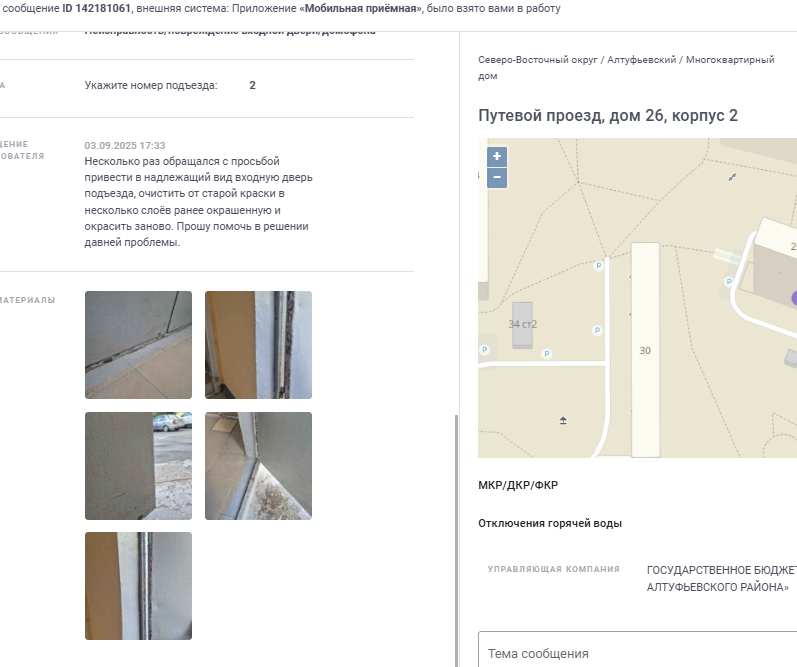The height and width of the screenshot is (667, 797).
Task: Click the Северо-Восточный округ breadcrumb
Action: pyautogui.click(x=538, y=59)
